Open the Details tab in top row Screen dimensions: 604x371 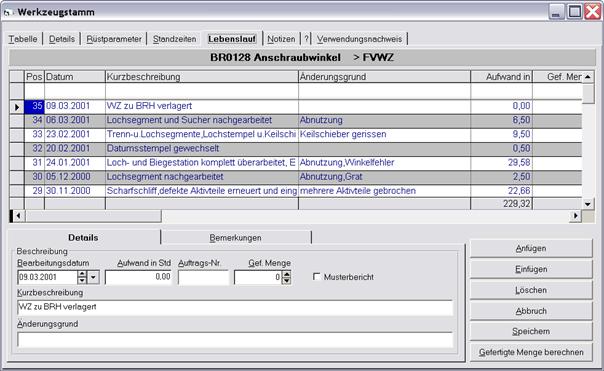pyautogui.click(x=62, y=39)
